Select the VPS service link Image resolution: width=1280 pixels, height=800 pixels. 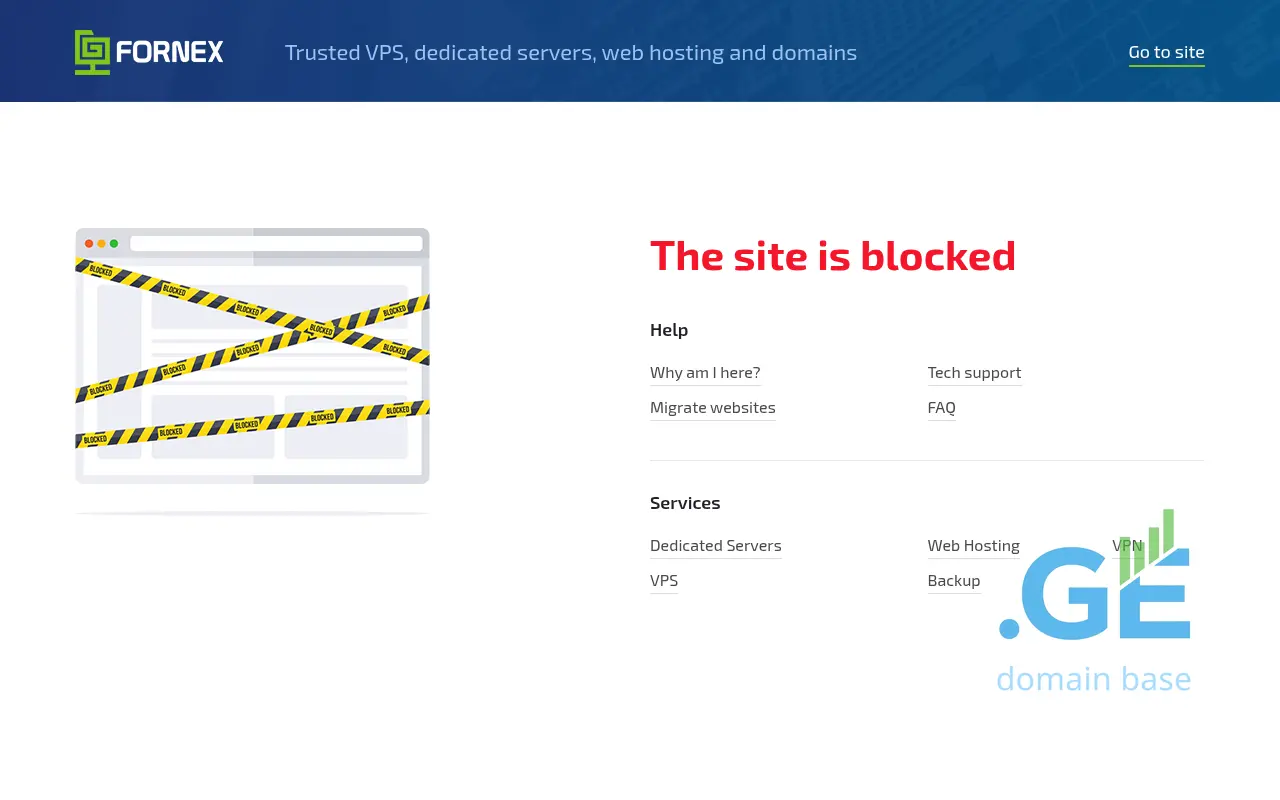coord(663,580)
